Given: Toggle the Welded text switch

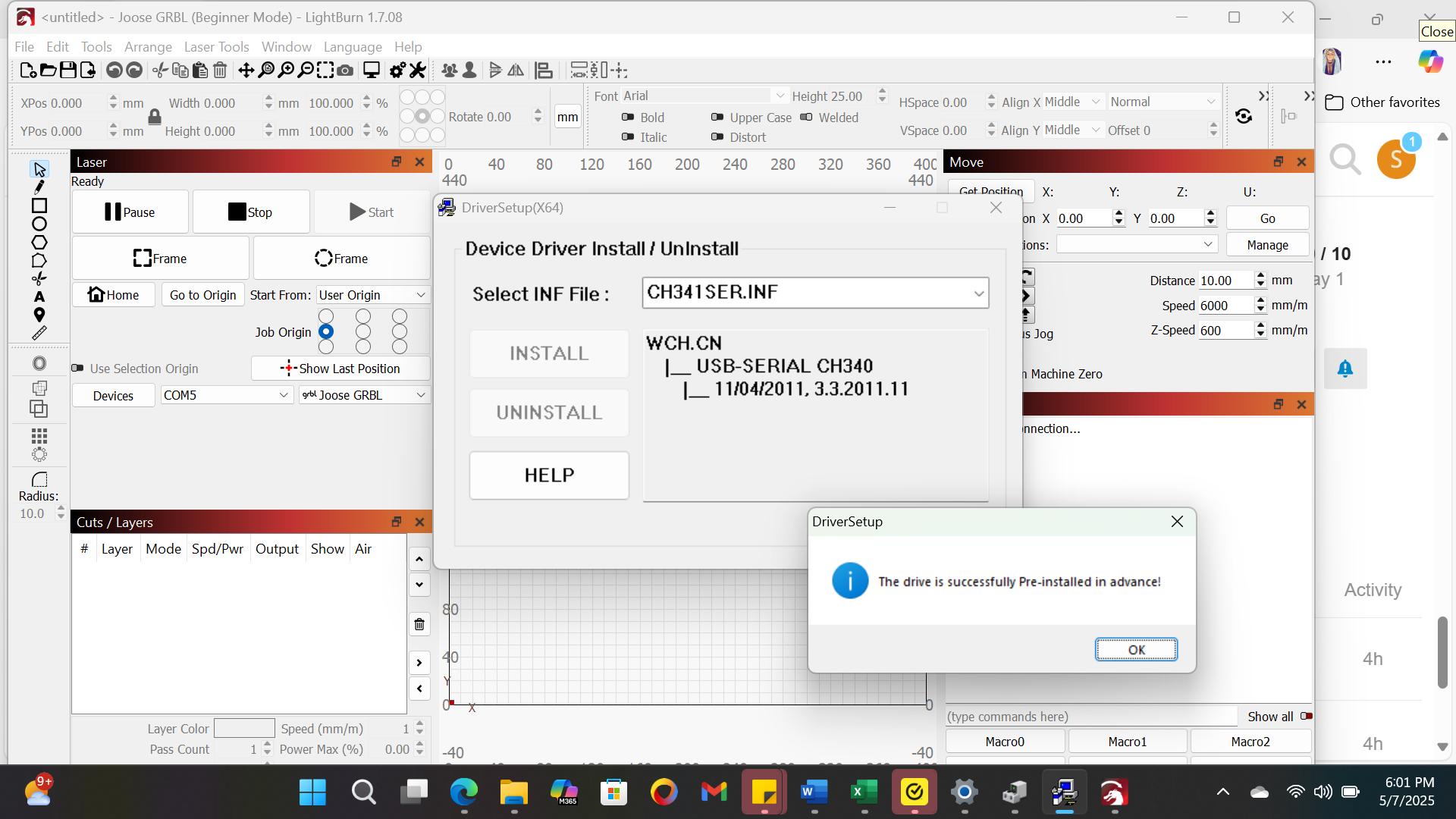Looking at the screenshot, I should pyautogui.click(x=806, y=117).
